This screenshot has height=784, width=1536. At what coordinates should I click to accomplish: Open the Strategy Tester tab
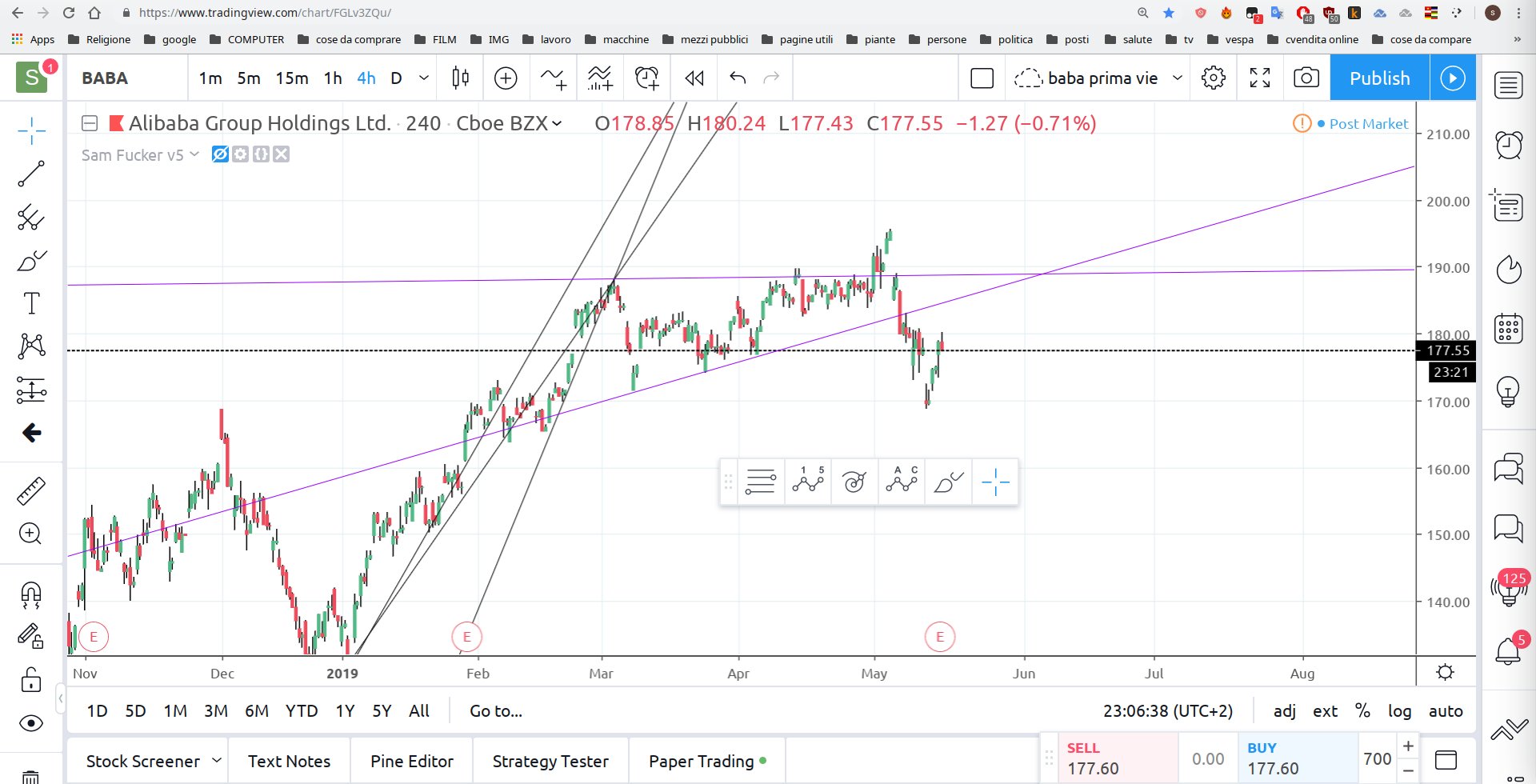[x=550, y=761]
